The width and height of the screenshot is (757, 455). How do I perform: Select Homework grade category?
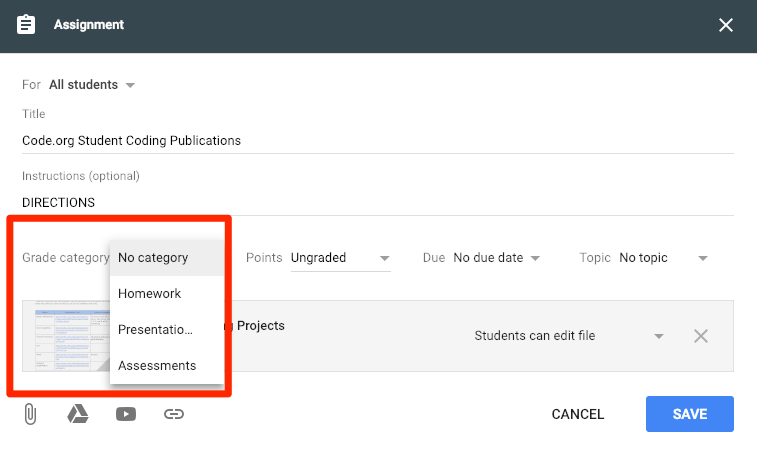(x=167, y=294)
